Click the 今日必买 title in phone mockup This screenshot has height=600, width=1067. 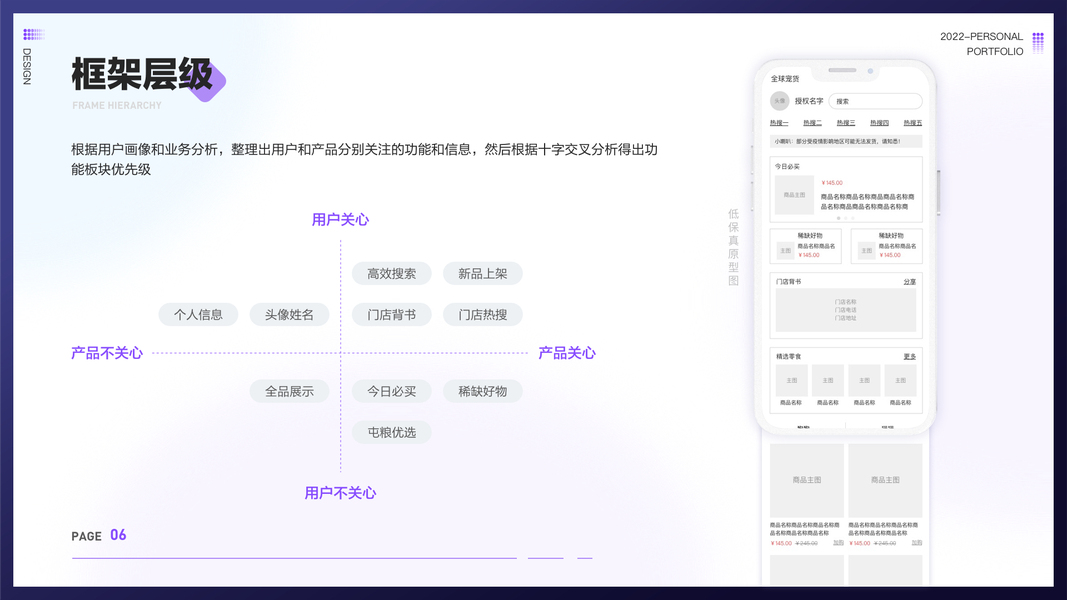tap(787, 167)
